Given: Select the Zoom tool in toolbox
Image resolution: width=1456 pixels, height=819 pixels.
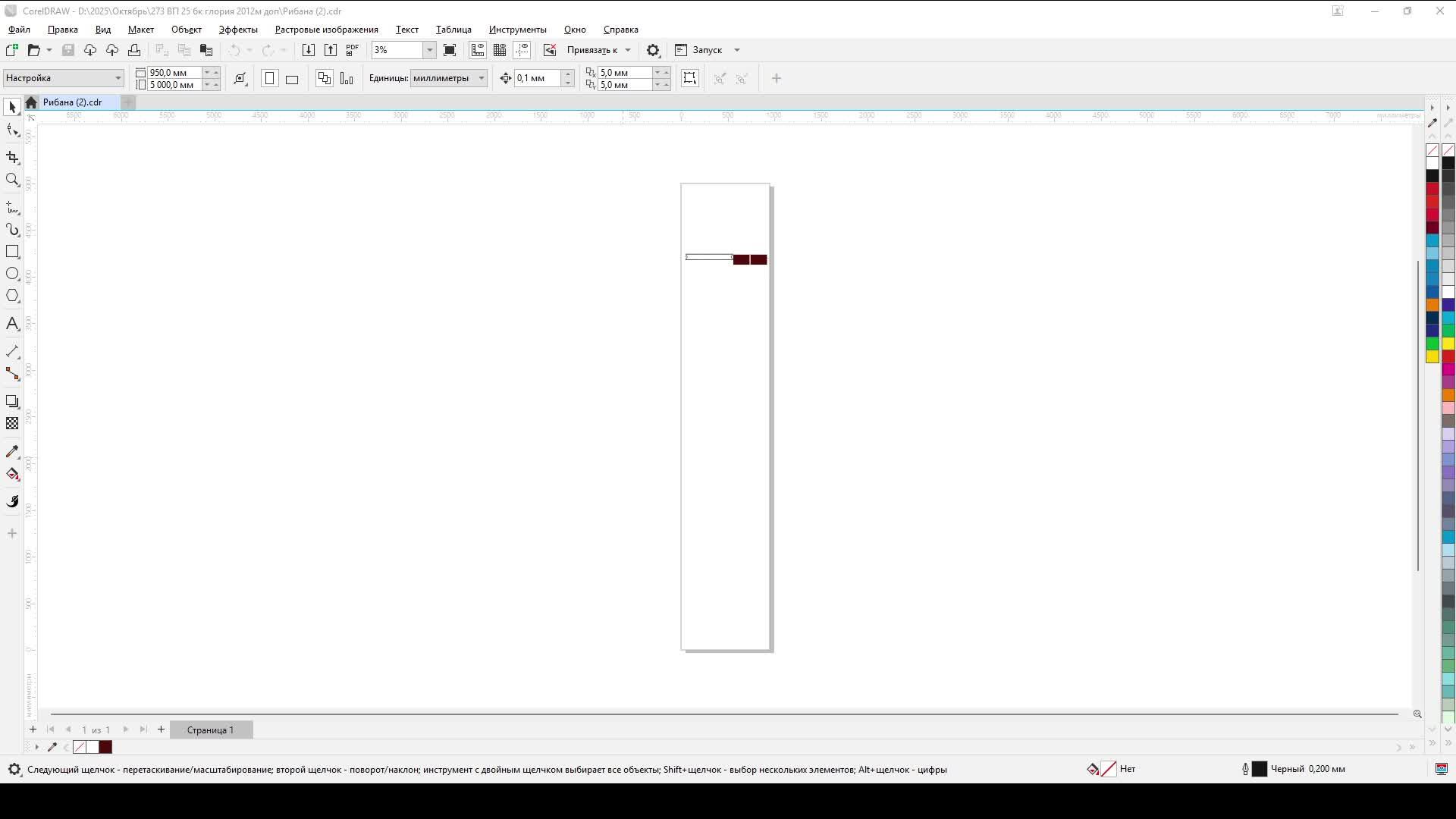Looking at the screenshot, I should pyautogui.click(x=12, y=180).
